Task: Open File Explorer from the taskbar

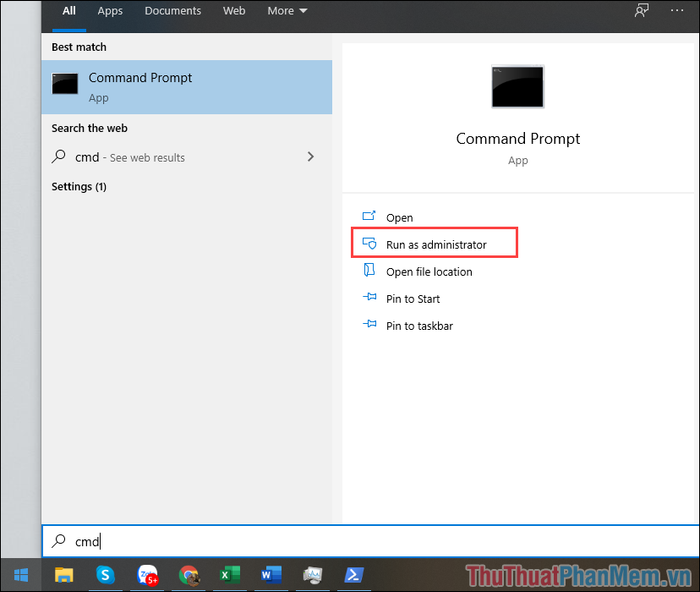Action: (x=64, y=574)
